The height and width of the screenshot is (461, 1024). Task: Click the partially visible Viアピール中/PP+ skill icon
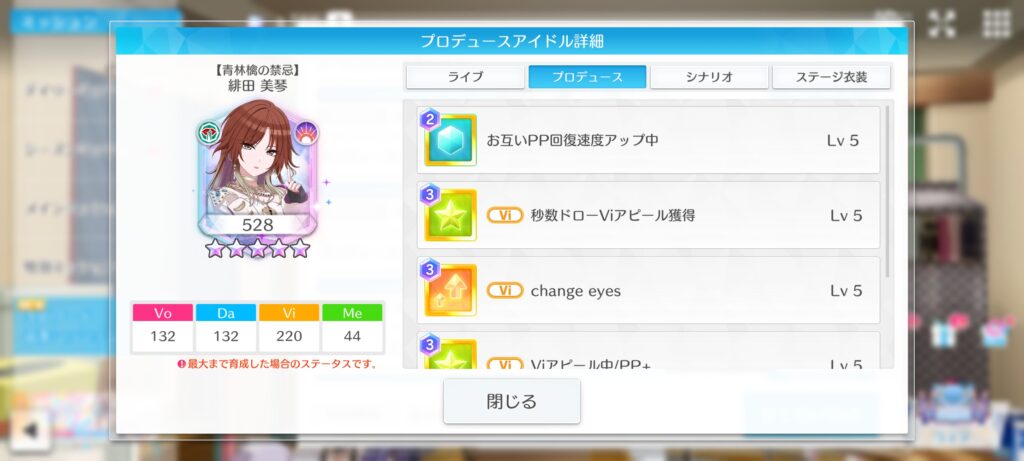tap(450, 353)
